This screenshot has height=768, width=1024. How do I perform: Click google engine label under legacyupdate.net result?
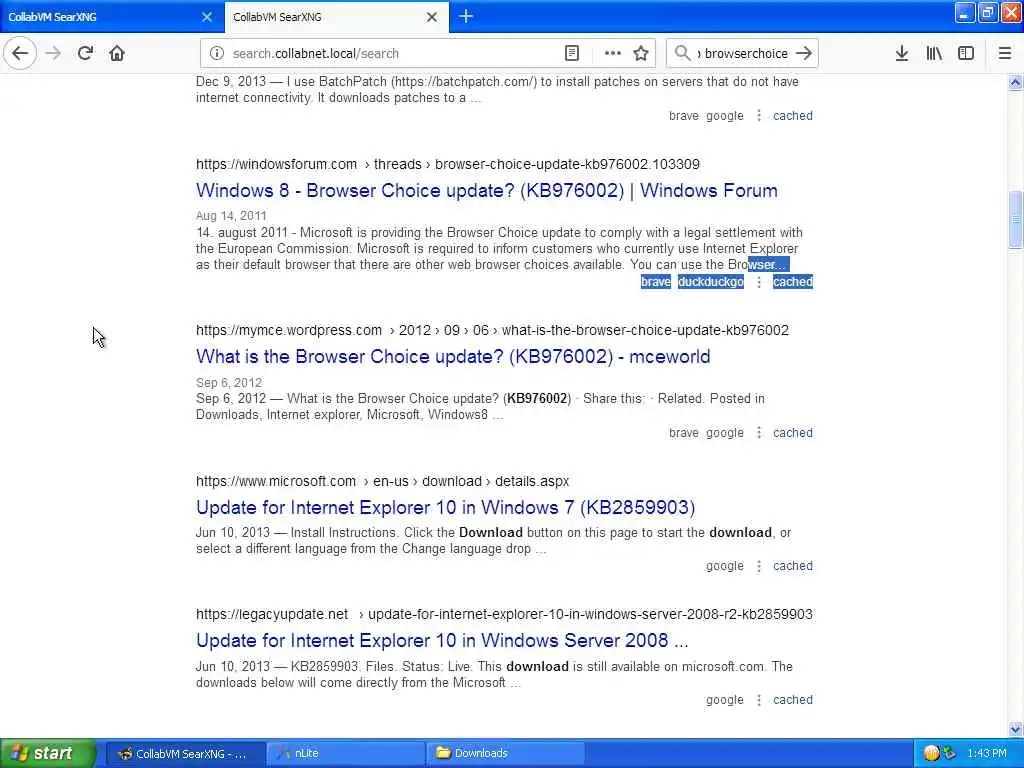(725, 700)
